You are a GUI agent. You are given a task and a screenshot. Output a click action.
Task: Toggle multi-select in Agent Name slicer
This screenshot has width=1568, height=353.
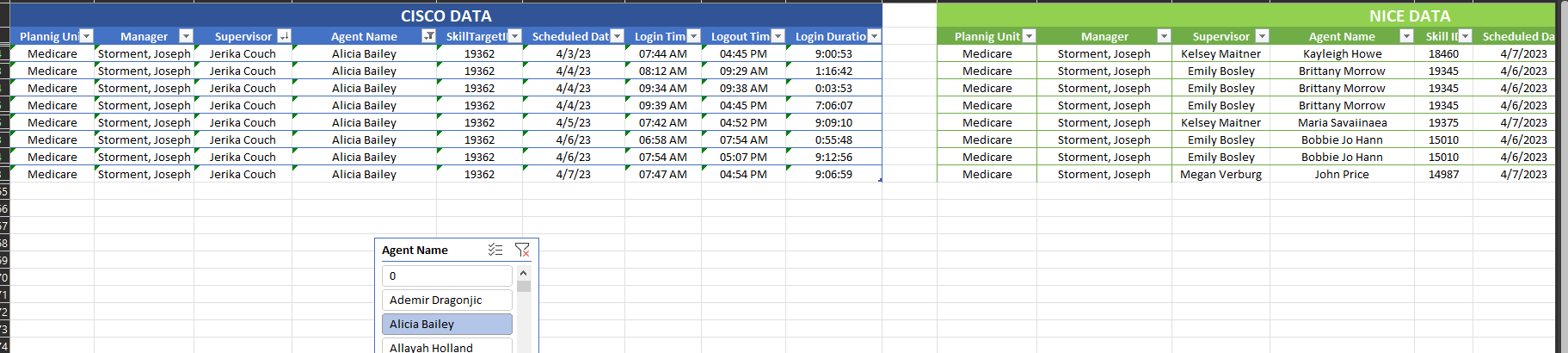point(495,250)
